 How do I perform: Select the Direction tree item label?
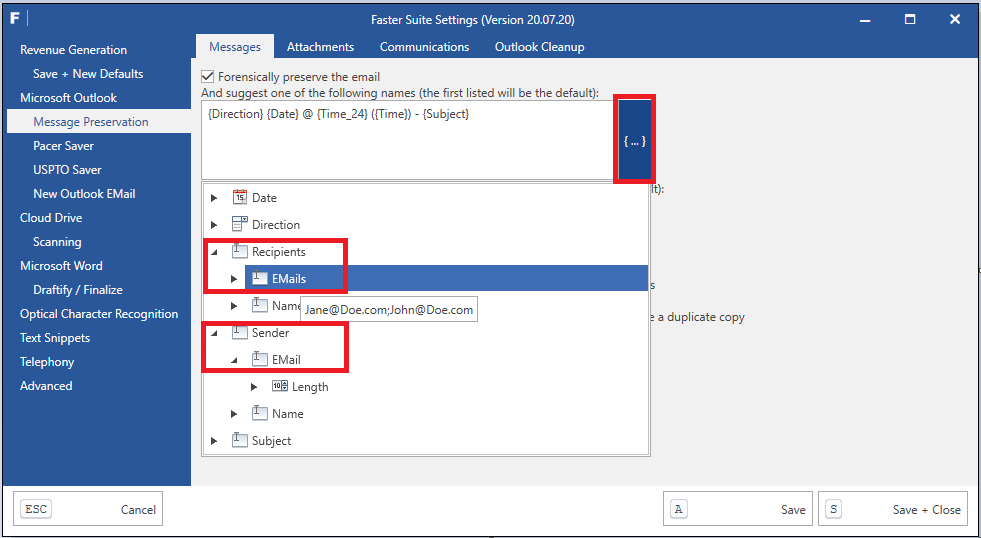coord(276,225)
